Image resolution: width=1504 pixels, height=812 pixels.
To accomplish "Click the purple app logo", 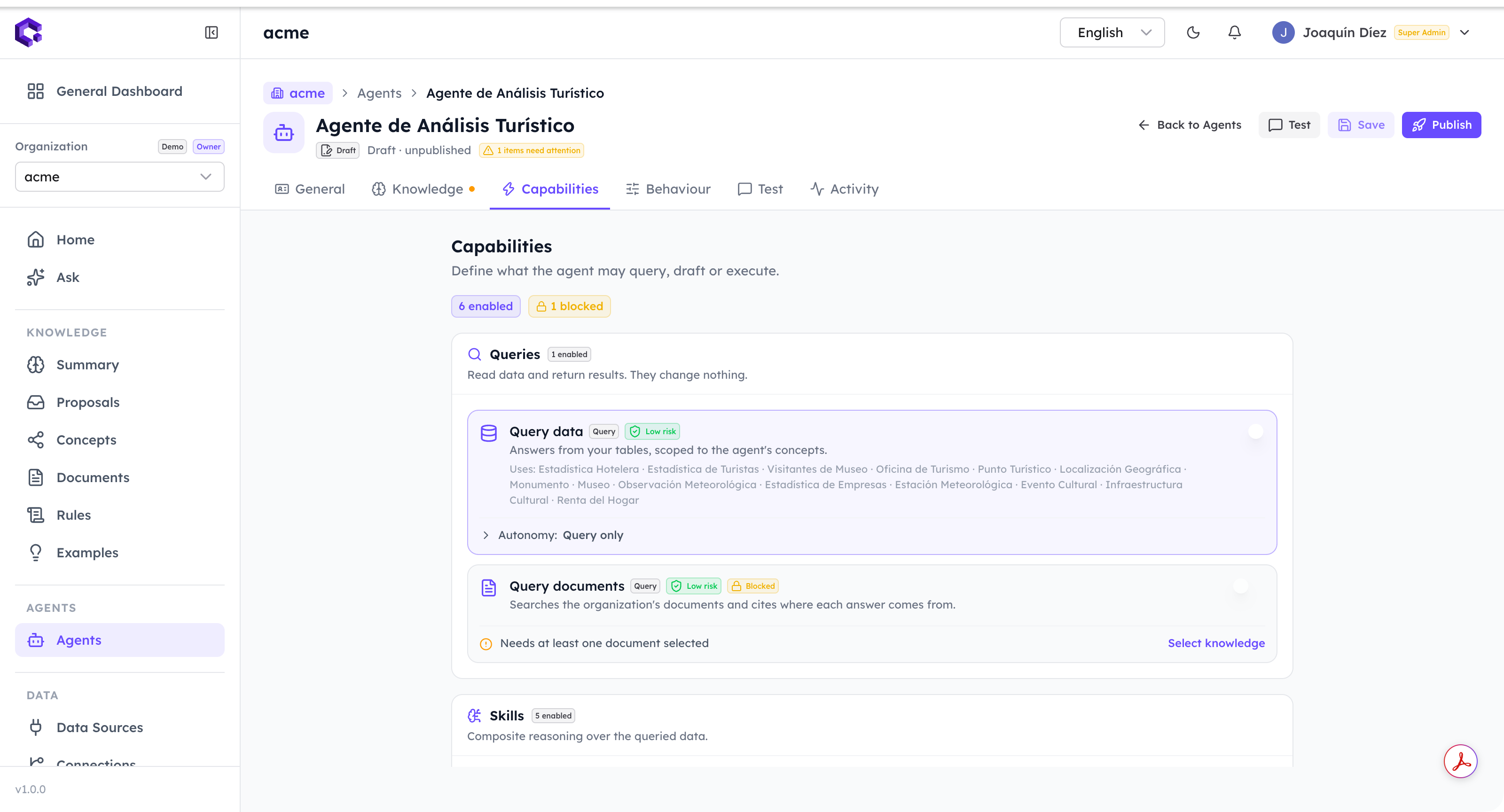I will click(29, 32).
